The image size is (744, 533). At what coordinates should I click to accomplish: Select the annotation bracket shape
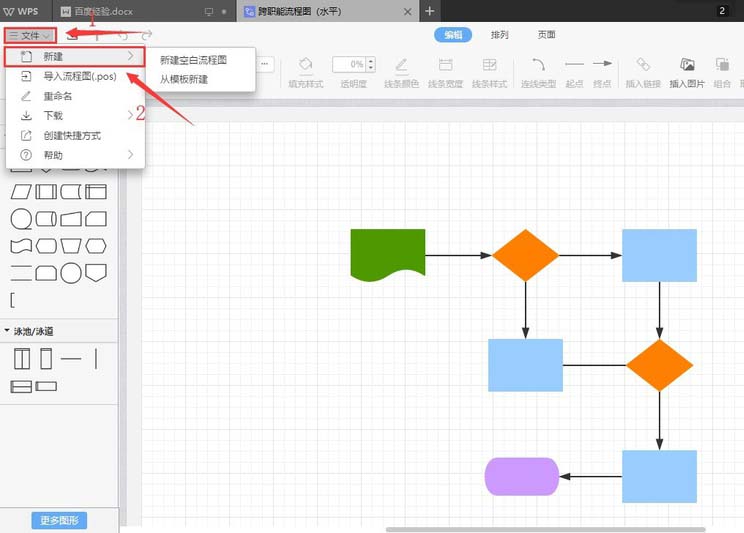(13, 300)
